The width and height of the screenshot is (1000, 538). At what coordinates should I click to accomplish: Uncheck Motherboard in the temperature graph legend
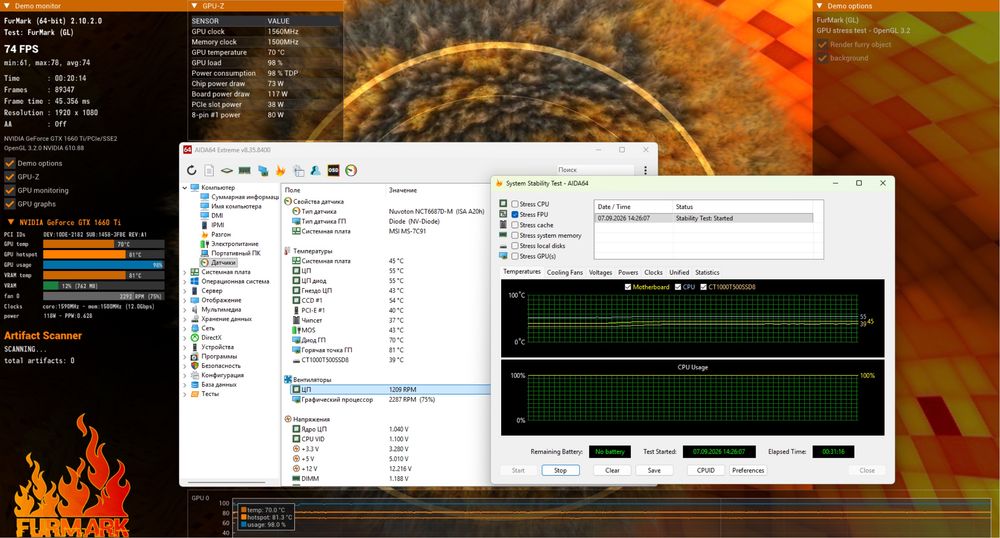coord(628,287)
